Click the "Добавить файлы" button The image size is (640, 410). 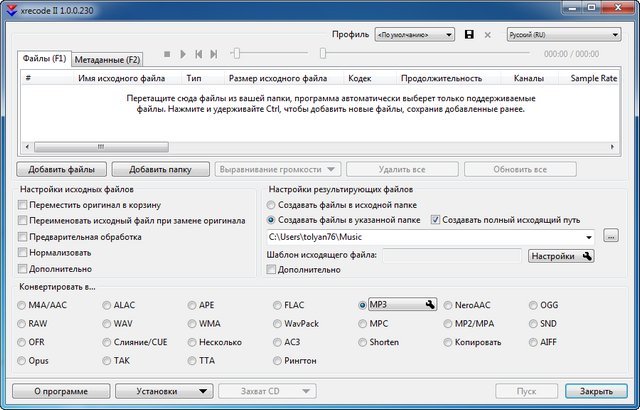tap(61, 169)
